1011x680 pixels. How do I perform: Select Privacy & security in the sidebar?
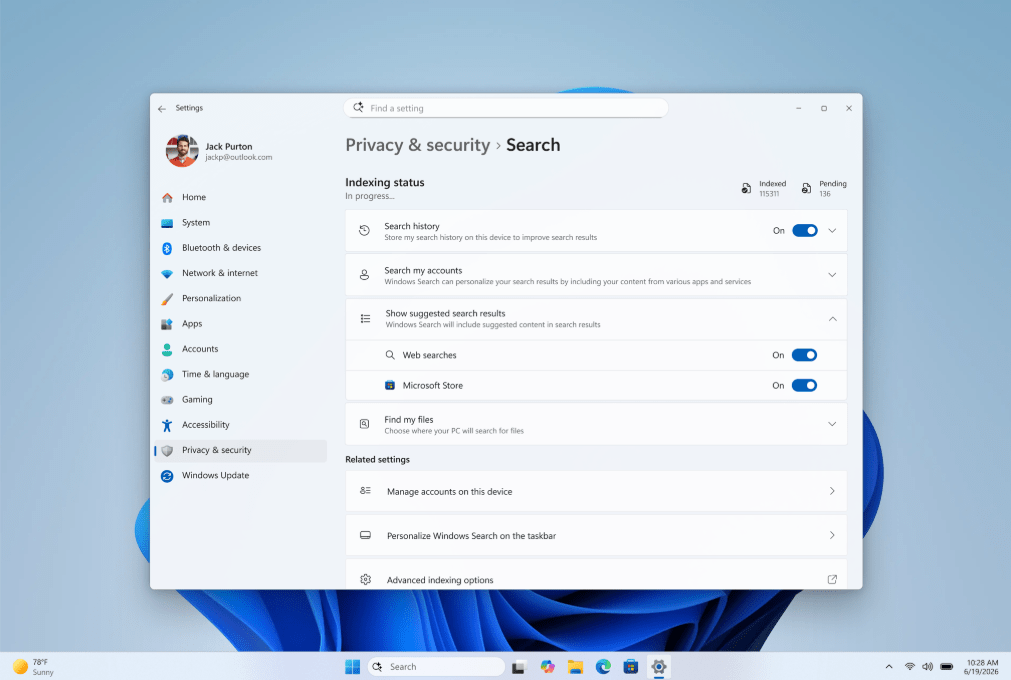240,450
